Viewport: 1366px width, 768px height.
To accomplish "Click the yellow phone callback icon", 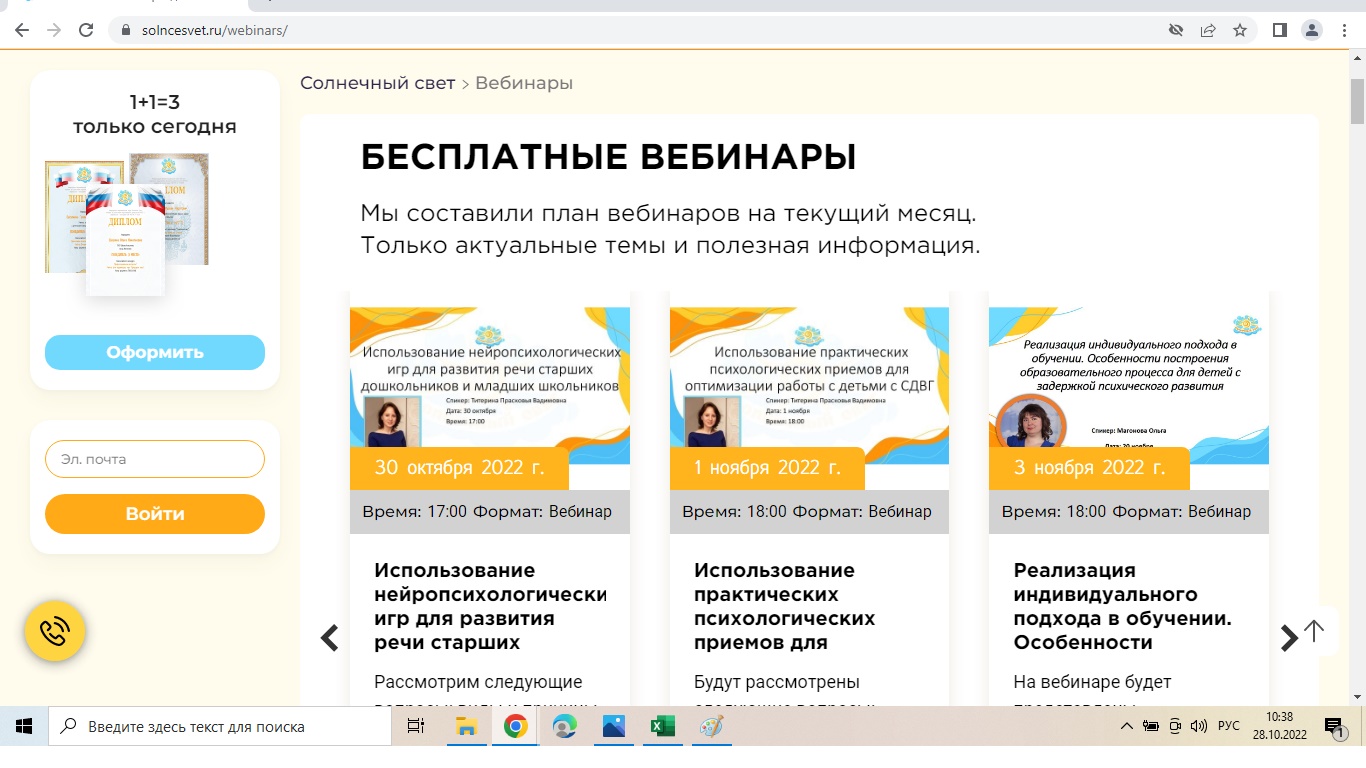I will click(x=55, y=631).
